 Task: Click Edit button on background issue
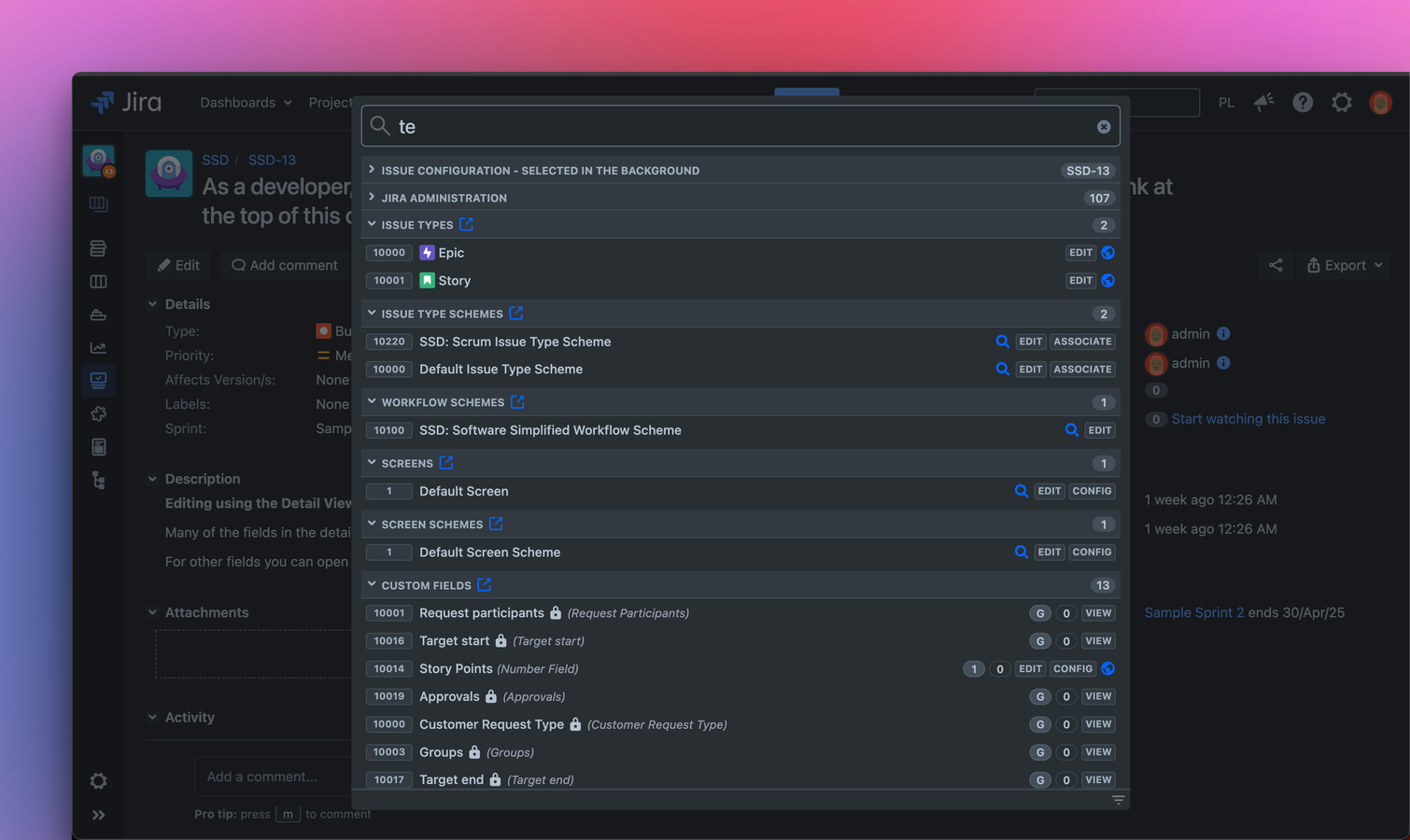tap(178, 265)
